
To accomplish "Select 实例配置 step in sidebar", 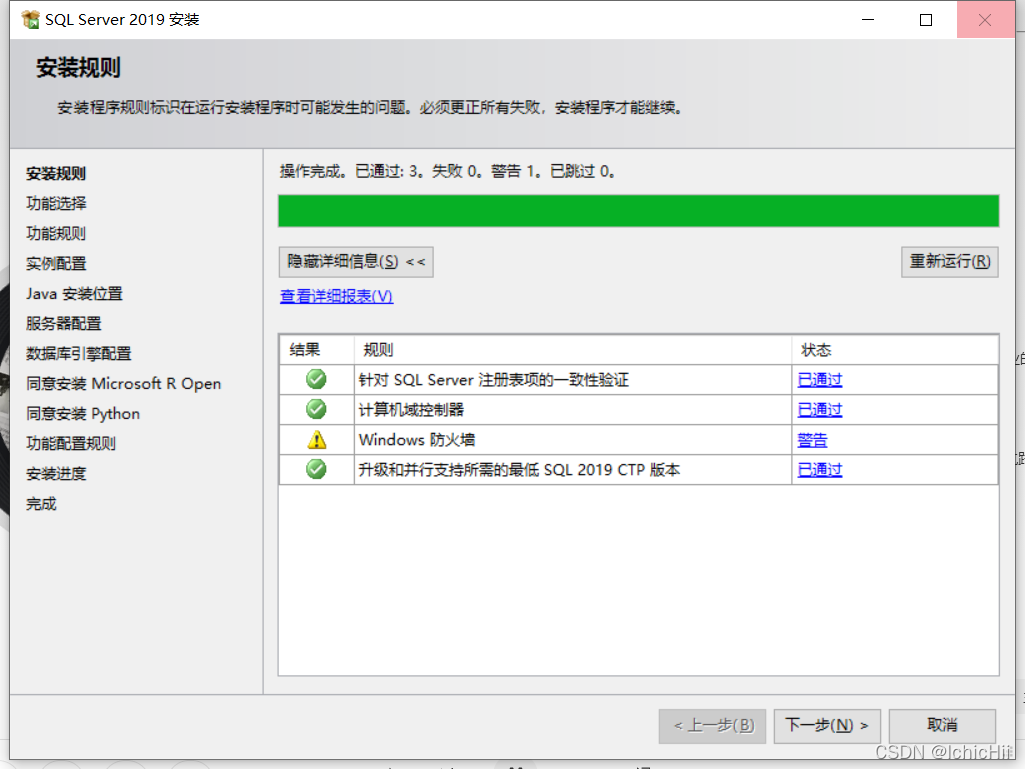I will tap(56, 264).
